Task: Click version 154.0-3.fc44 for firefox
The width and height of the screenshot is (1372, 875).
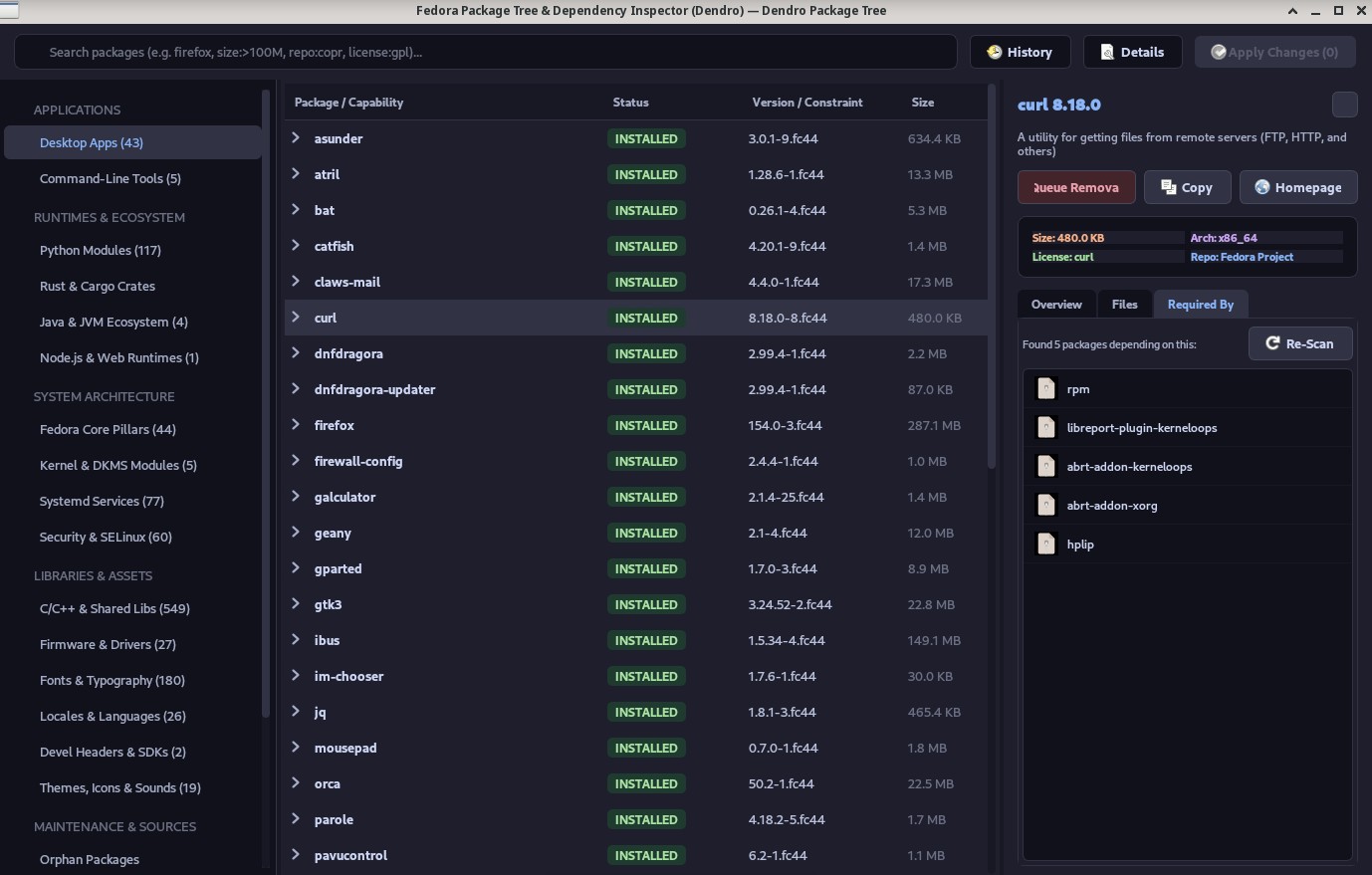Action: [x=786, y=425]
